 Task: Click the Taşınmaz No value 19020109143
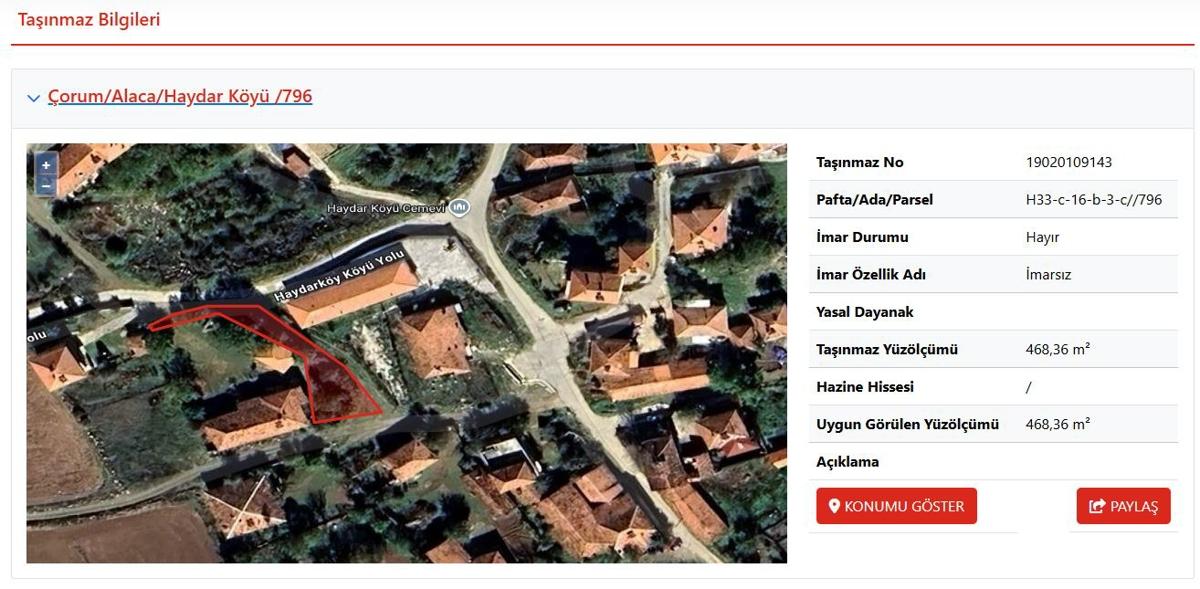pos(1068,162)
